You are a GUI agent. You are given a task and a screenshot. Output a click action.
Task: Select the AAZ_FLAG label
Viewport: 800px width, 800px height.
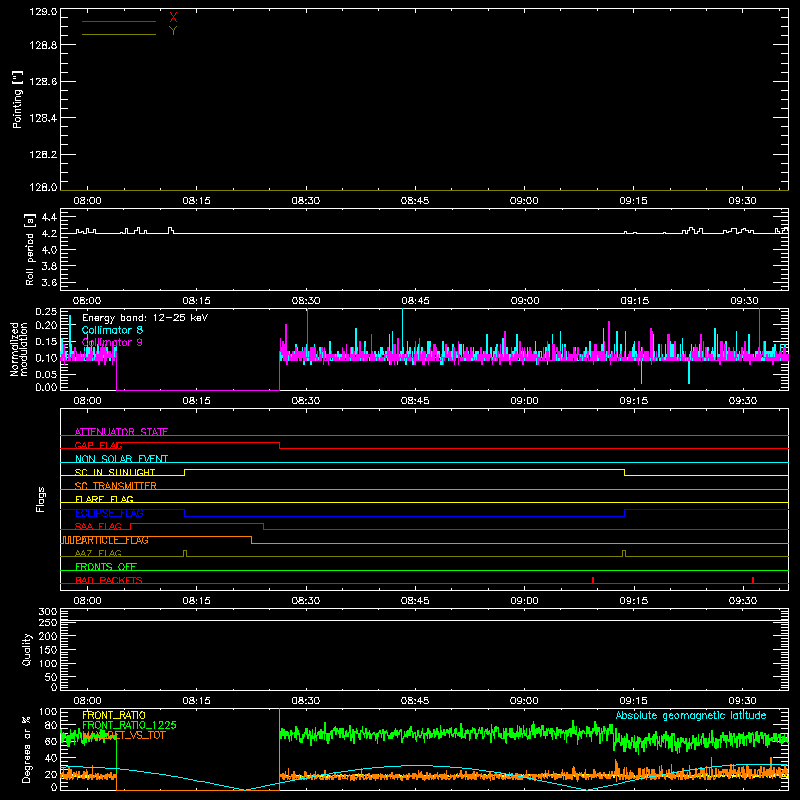click(x=98, y=553)
